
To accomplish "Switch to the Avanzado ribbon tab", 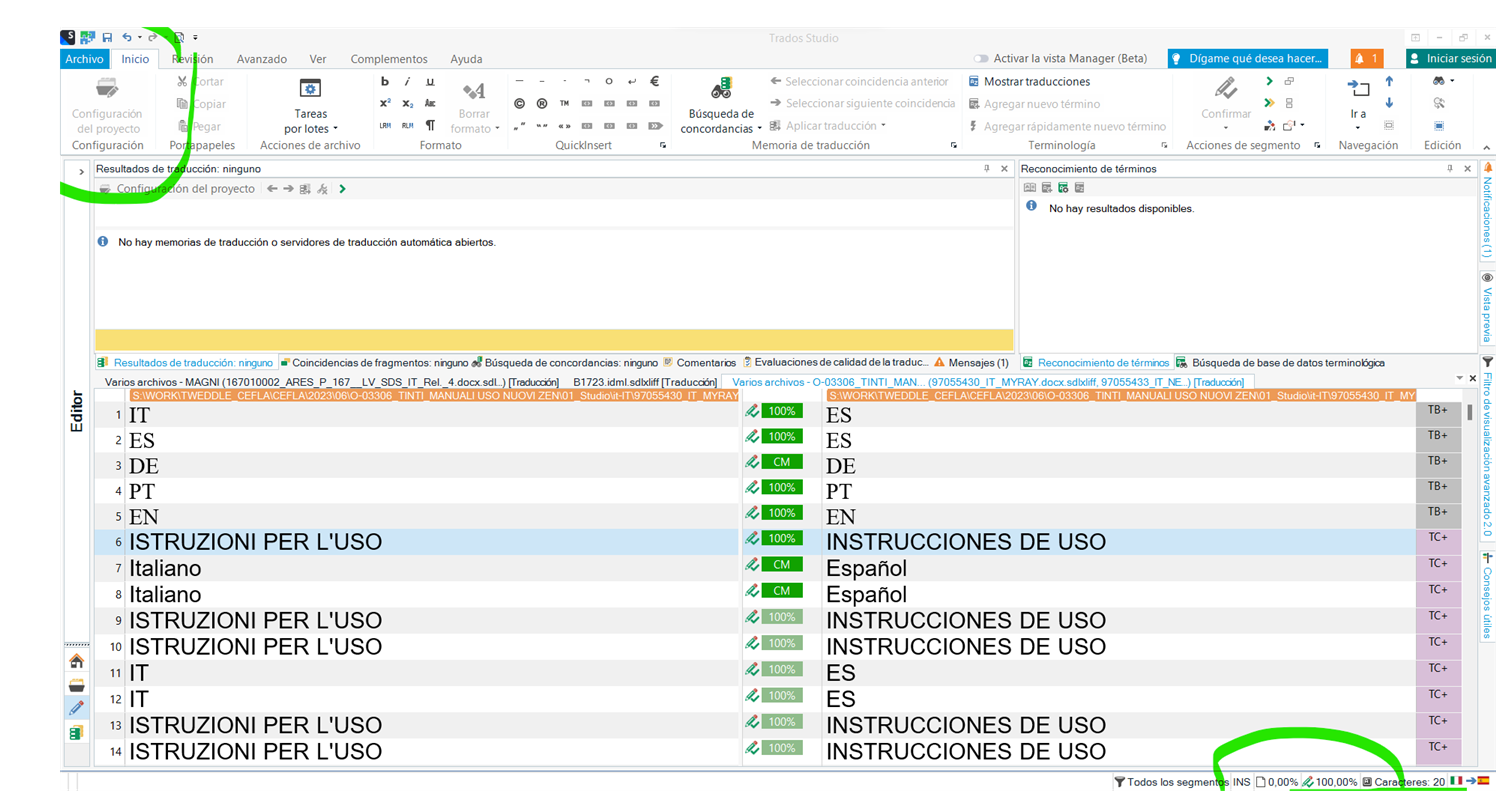I will point(262,59).
